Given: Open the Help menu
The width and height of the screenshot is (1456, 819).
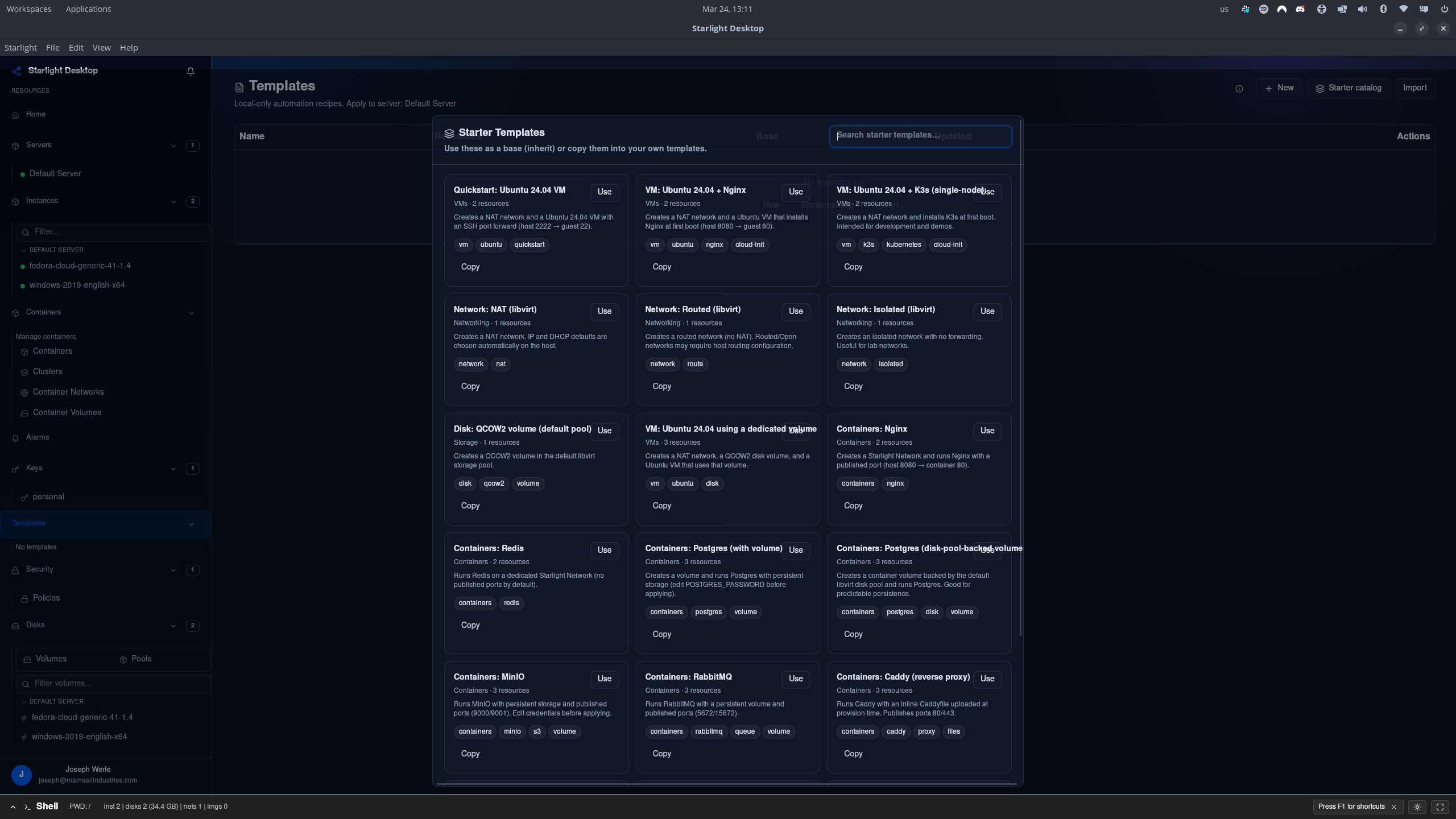Looking at the screenshot, I should click(129, 48).
